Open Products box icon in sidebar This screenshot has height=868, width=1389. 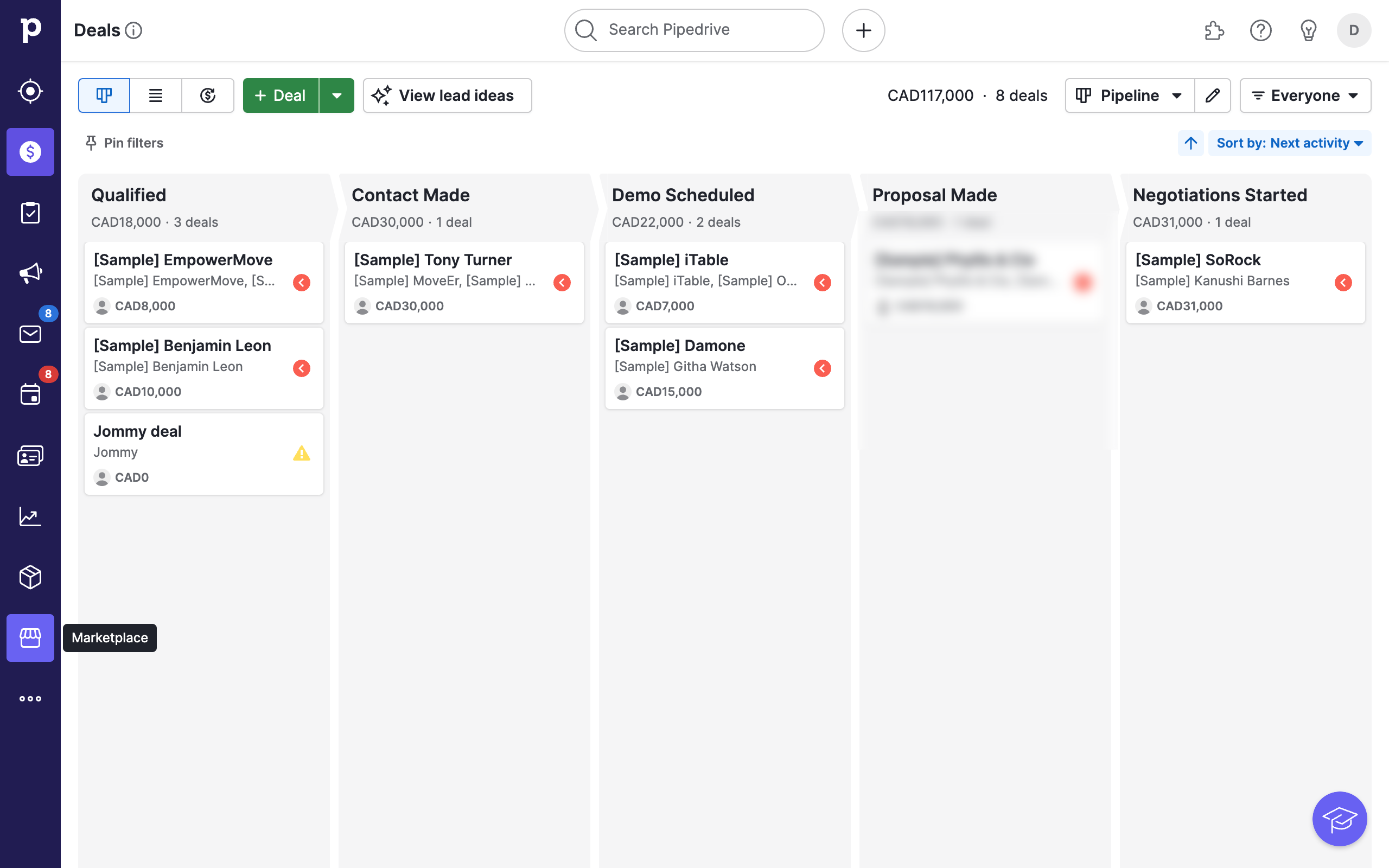point(30,577)
